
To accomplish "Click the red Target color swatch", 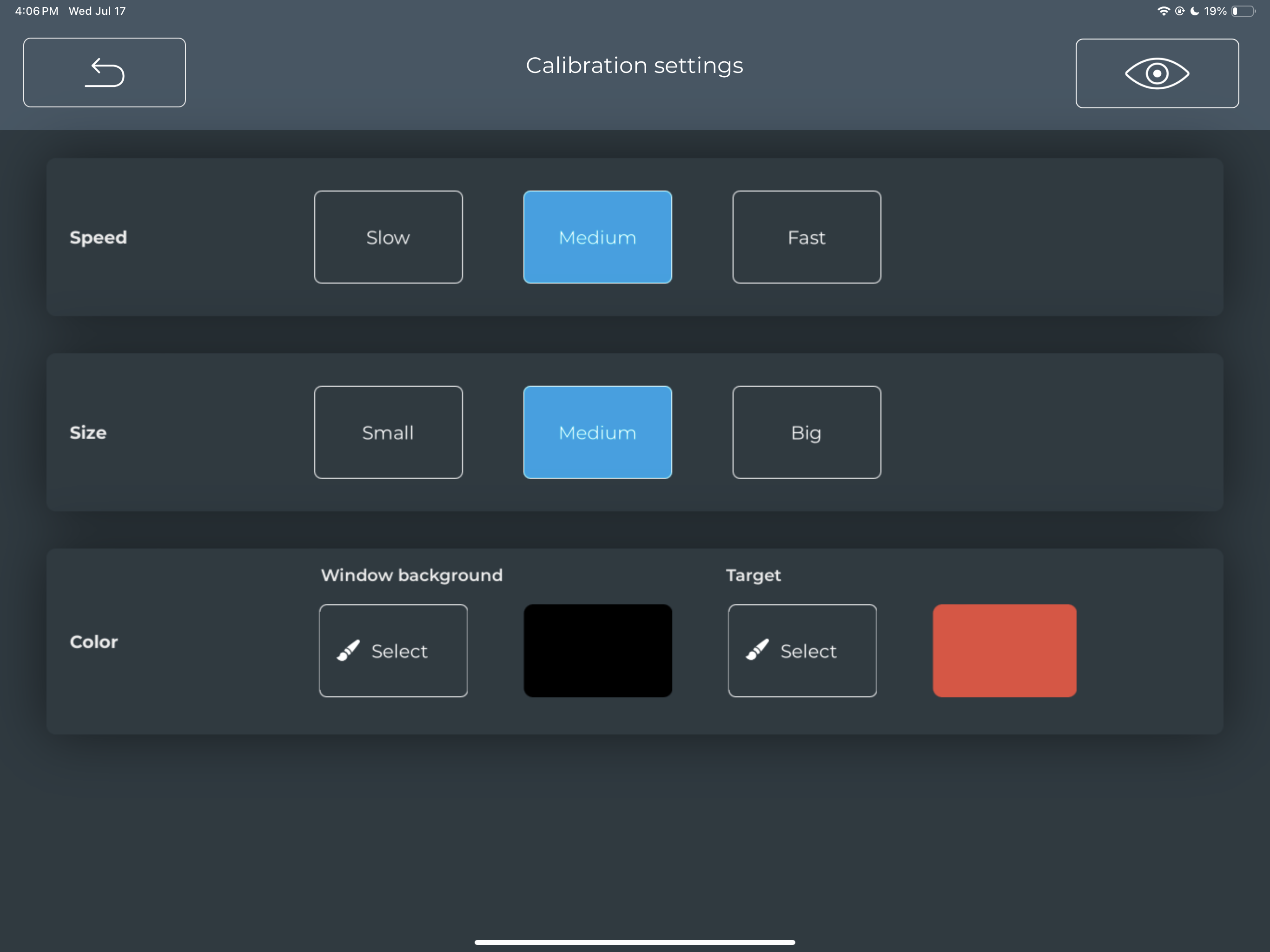I will (1005, 651).
